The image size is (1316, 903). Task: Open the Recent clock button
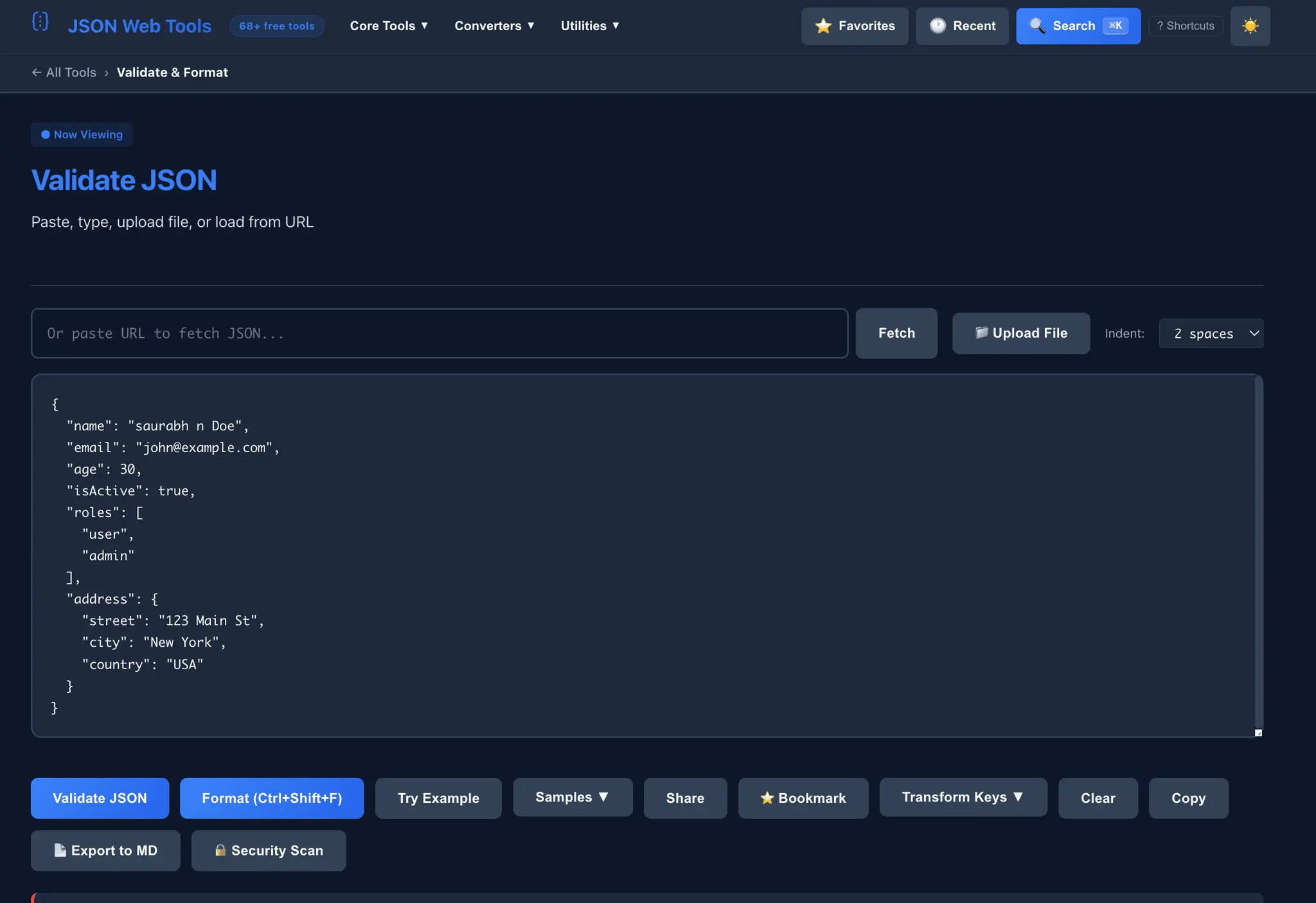click(962, 26)
